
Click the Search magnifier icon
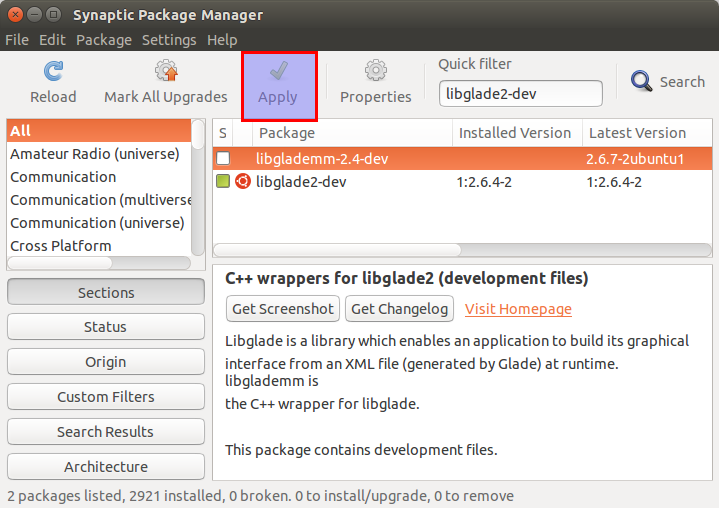point(641,81)
